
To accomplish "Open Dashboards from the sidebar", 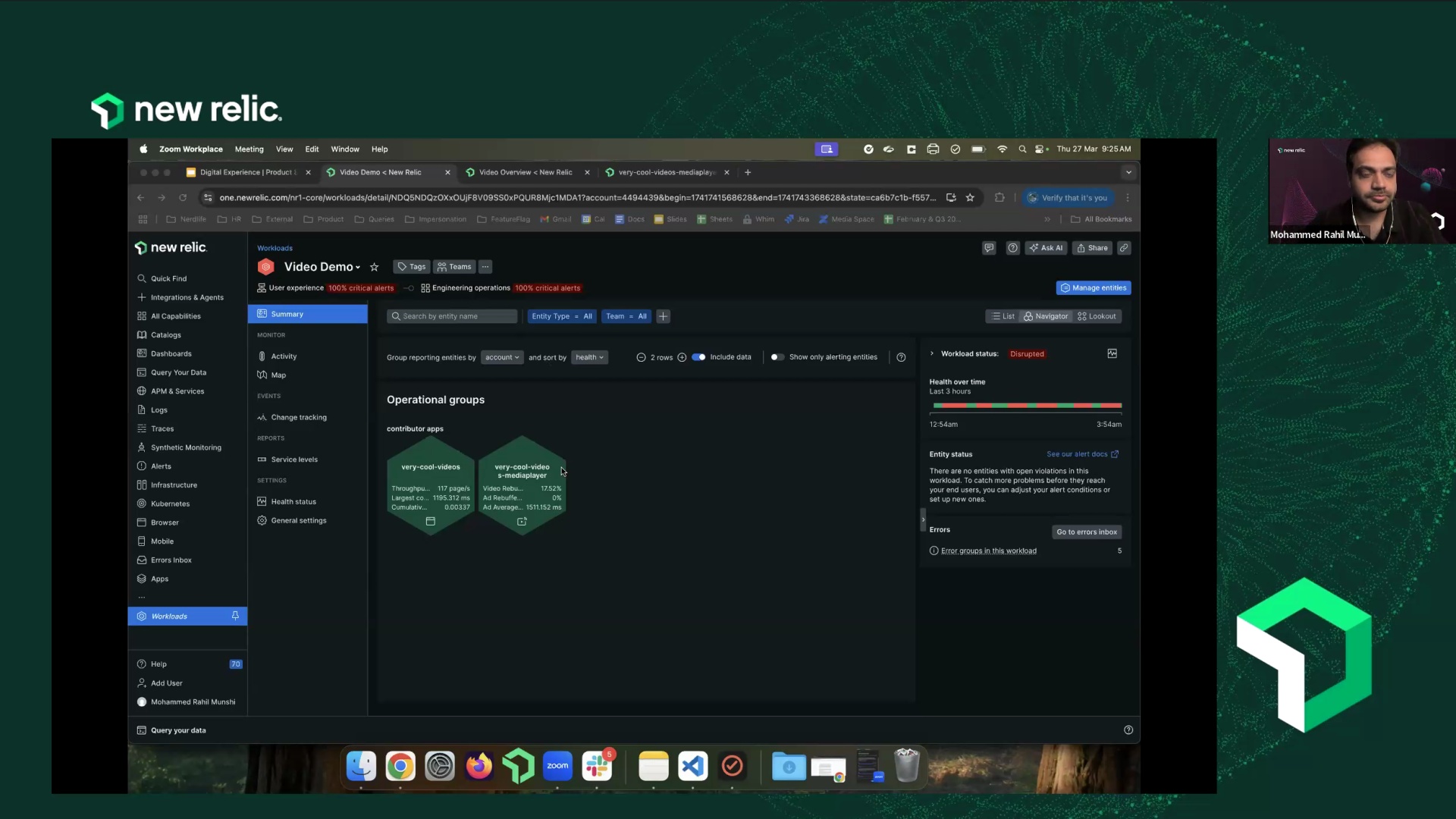I will 171,353.
